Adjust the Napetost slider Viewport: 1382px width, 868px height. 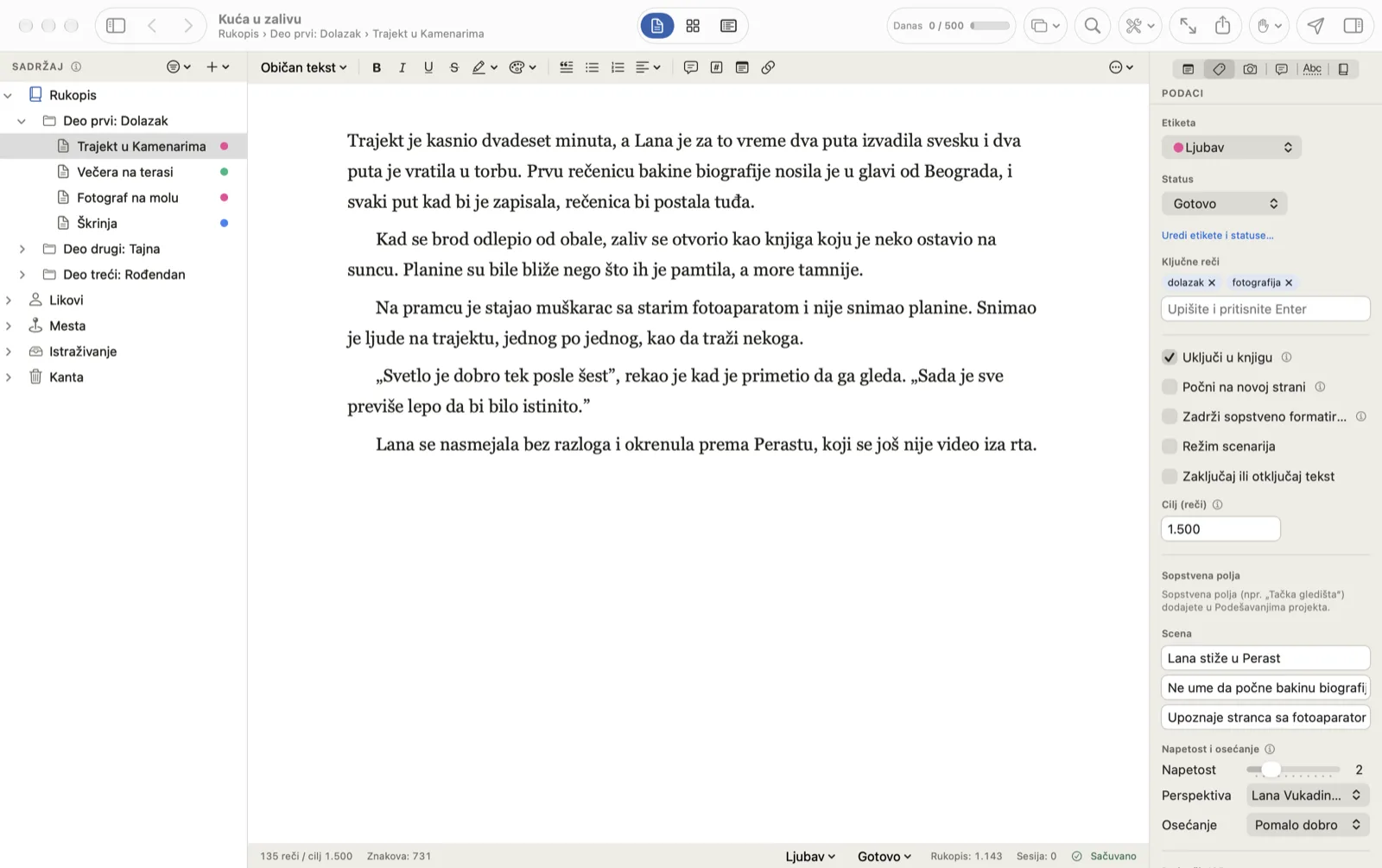tap(1271, 770)
